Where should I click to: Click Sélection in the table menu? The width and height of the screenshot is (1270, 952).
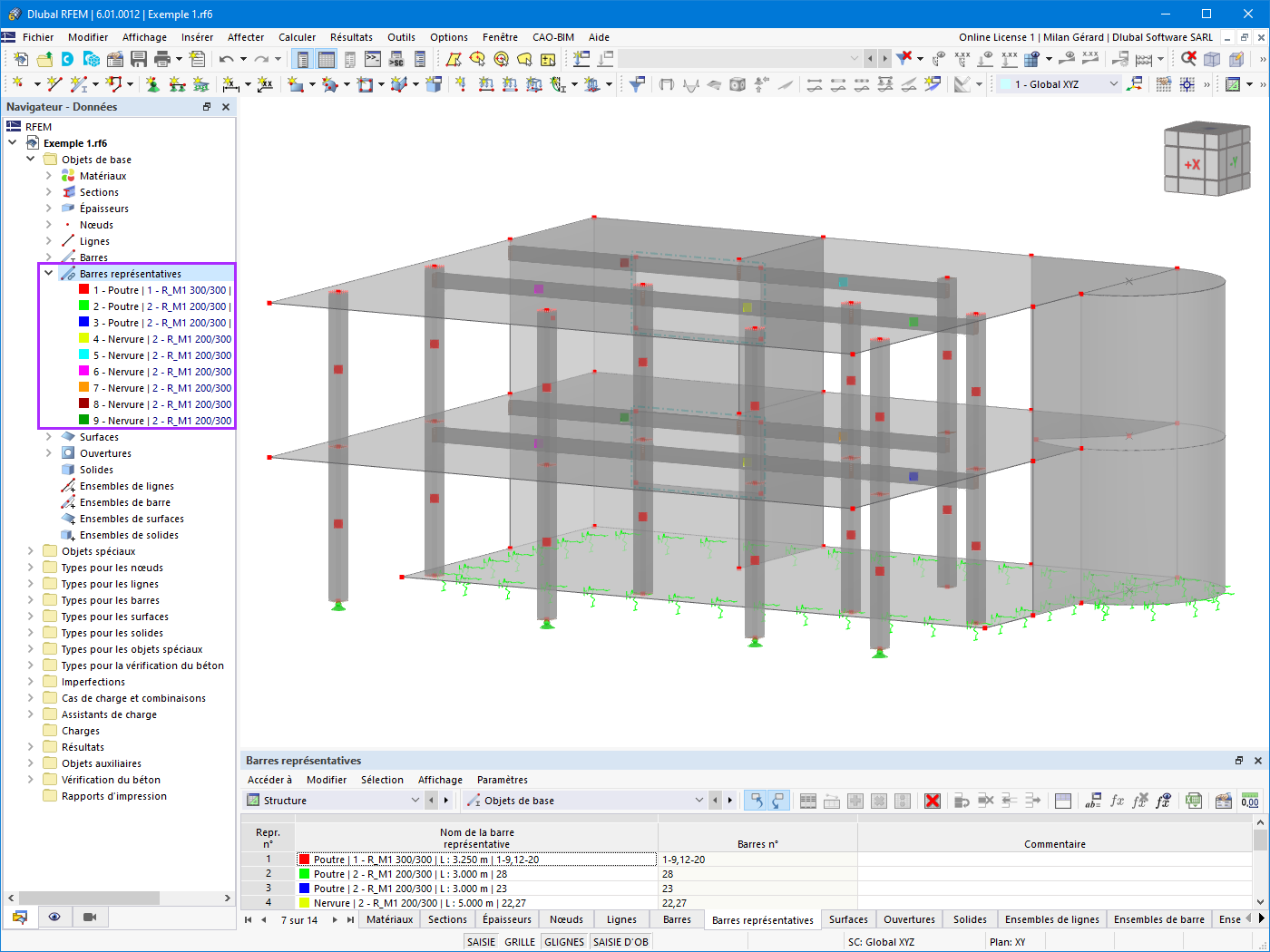(x=382, y=780)
